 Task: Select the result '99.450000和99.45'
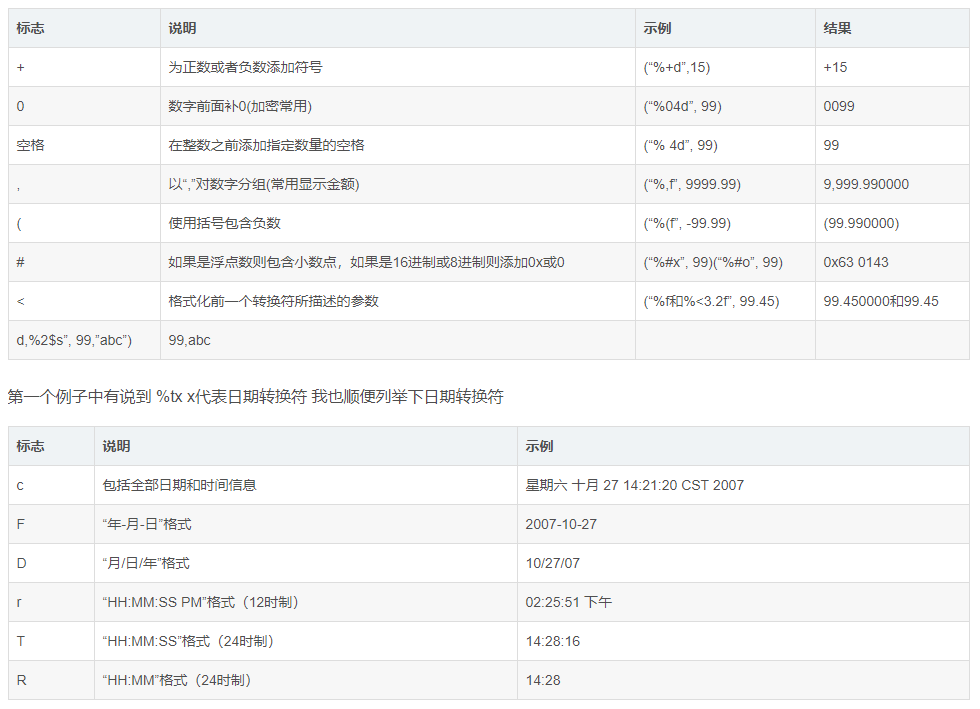point(881,301)
